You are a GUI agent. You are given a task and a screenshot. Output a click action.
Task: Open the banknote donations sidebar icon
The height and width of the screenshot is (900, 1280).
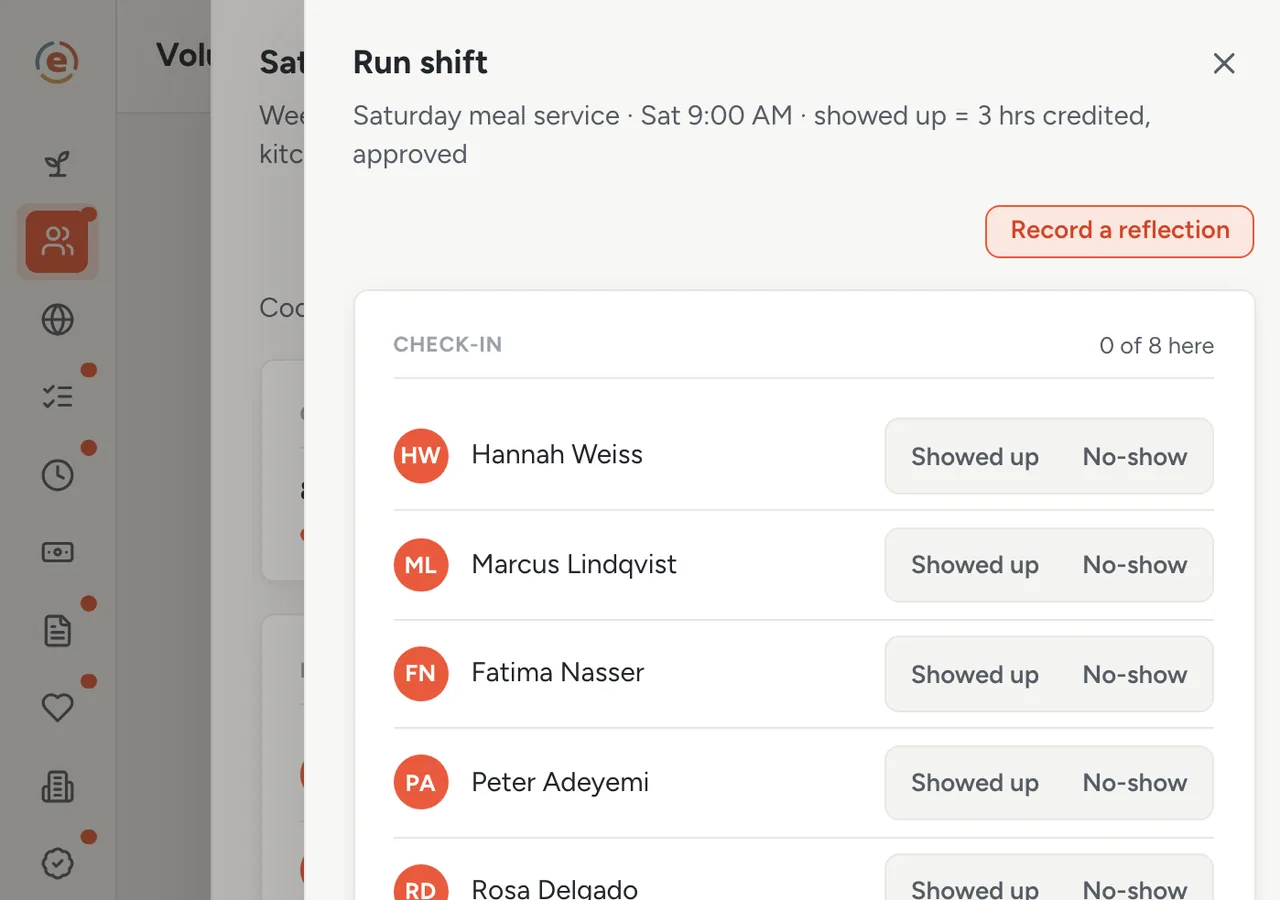point(57,552)
